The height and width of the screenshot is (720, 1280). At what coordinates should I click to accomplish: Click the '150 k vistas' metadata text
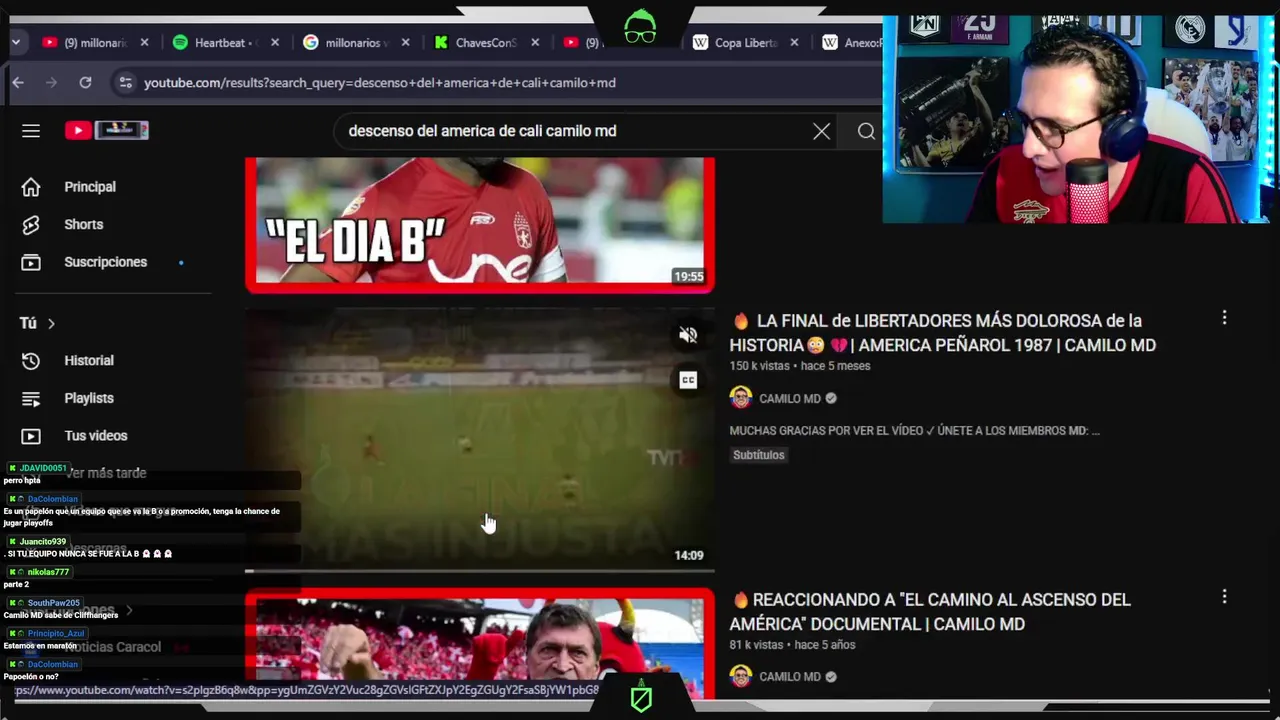tap(760, 366)
